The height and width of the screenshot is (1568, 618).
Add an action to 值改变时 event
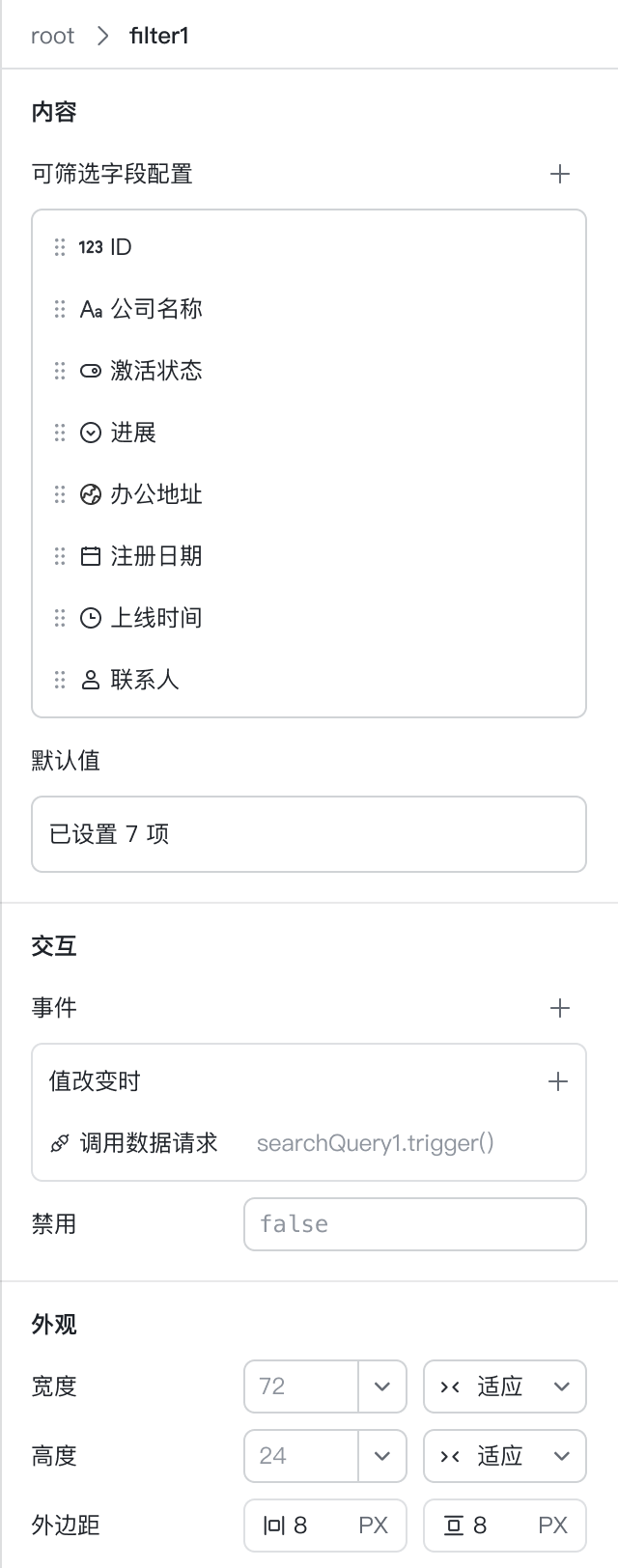point(558,1081)
